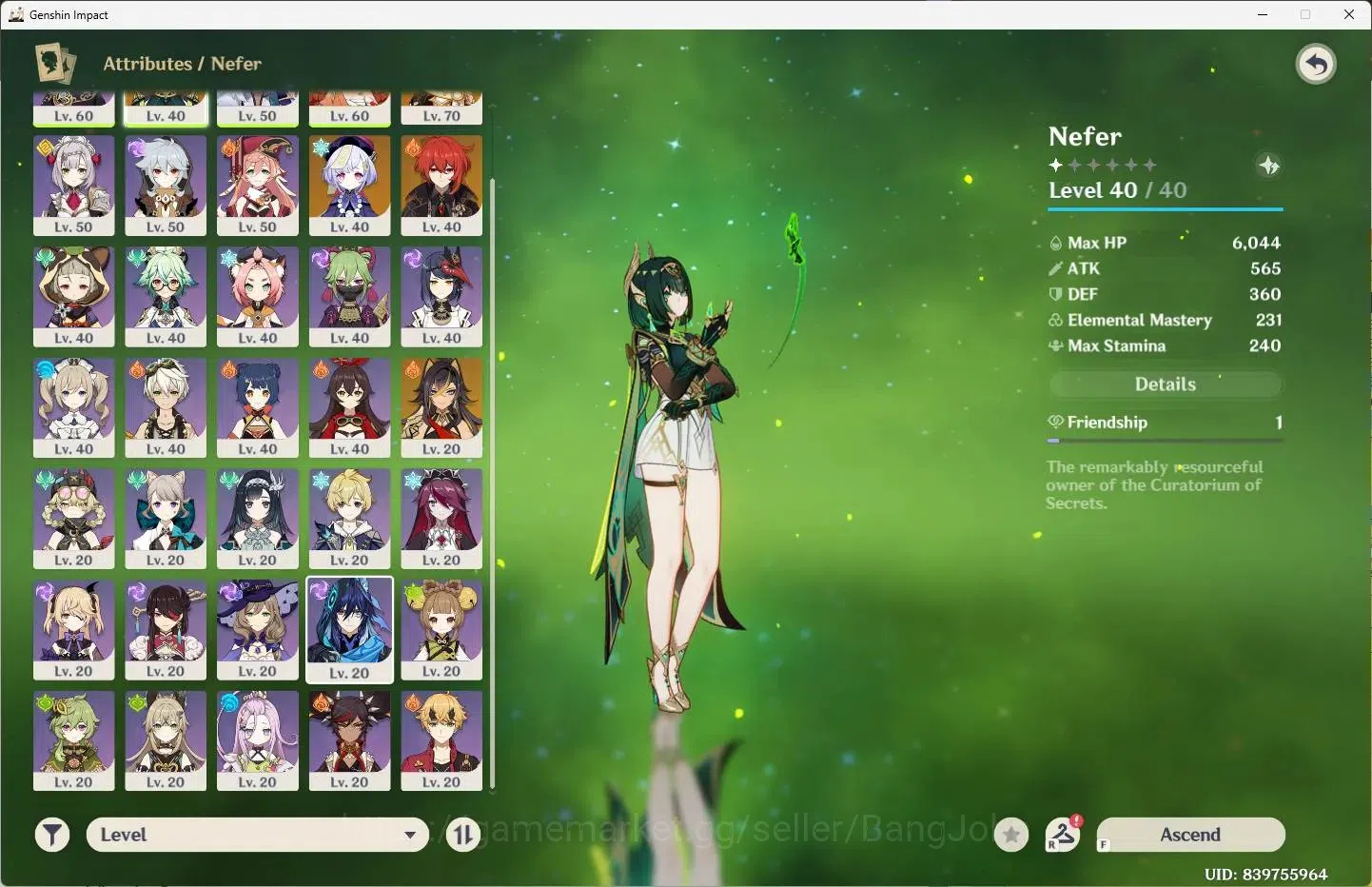This screenshot has width=1372, height=887.
Task: Select Kuki Shinobu Lv. 40 portrait
Action: click(x=350, y=297)
